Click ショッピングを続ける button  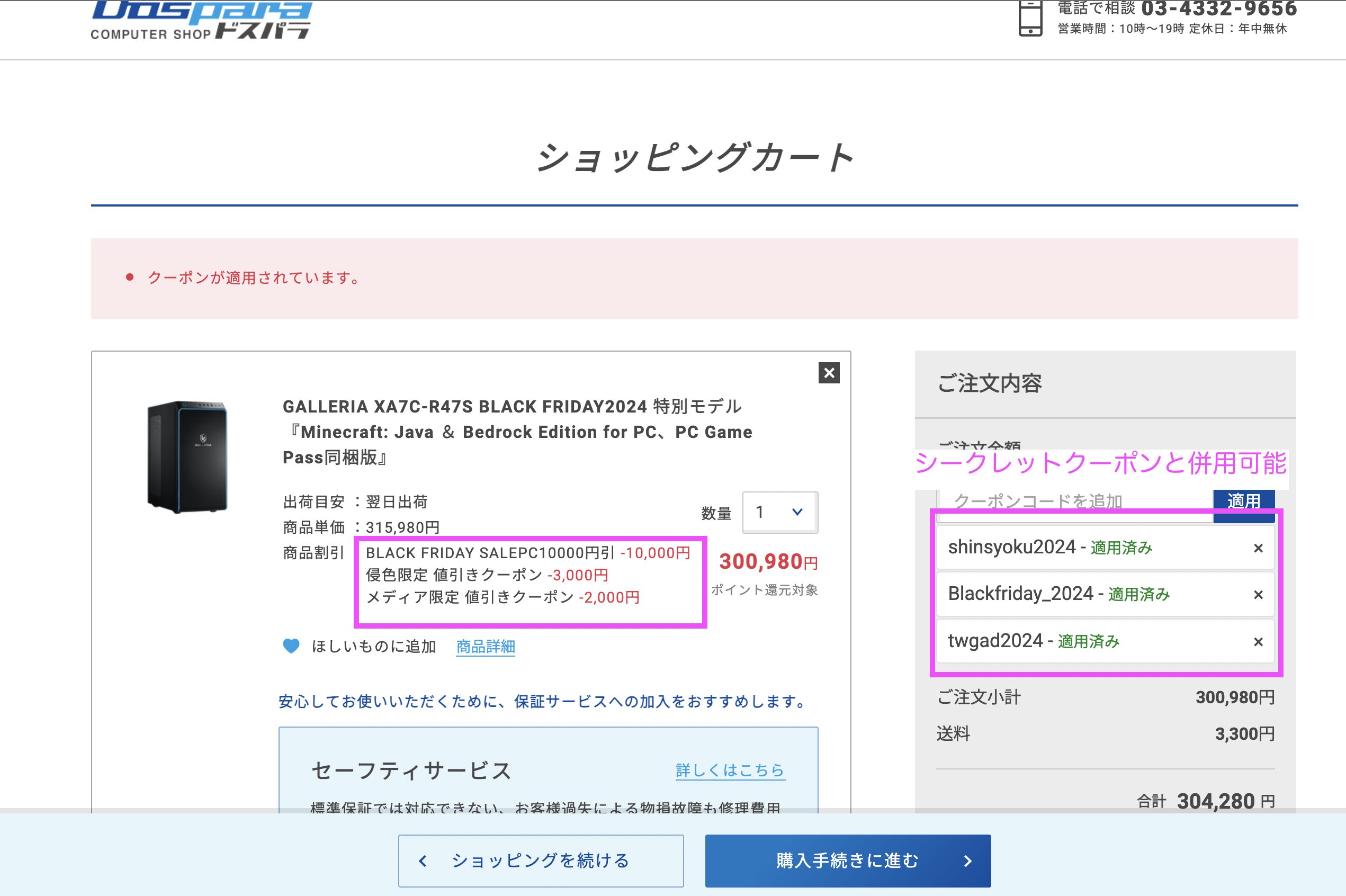click(x=541, y=861)
